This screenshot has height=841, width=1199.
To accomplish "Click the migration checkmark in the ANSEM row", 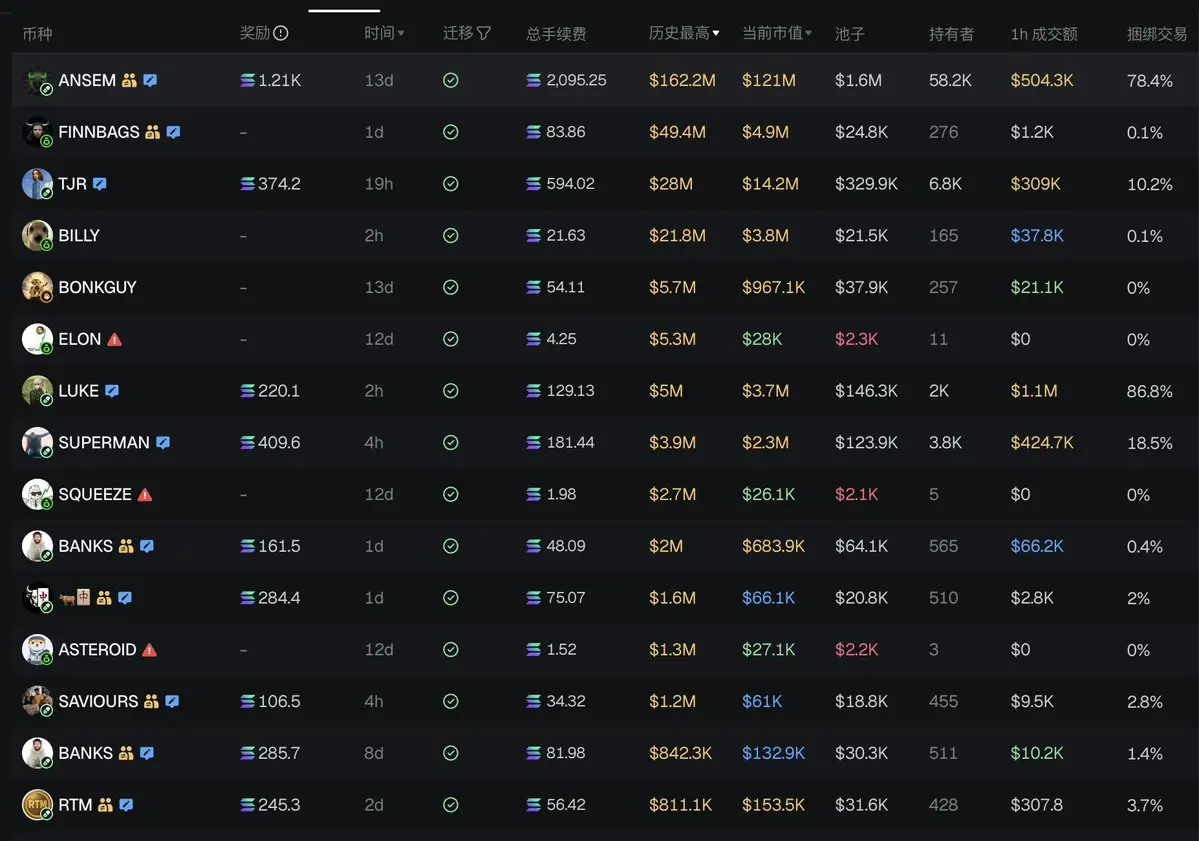I will click(x=451, y=80).
